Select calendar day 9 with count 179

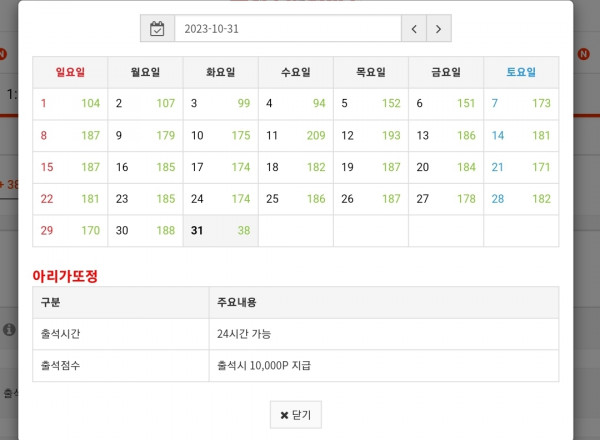click(145, 136)
